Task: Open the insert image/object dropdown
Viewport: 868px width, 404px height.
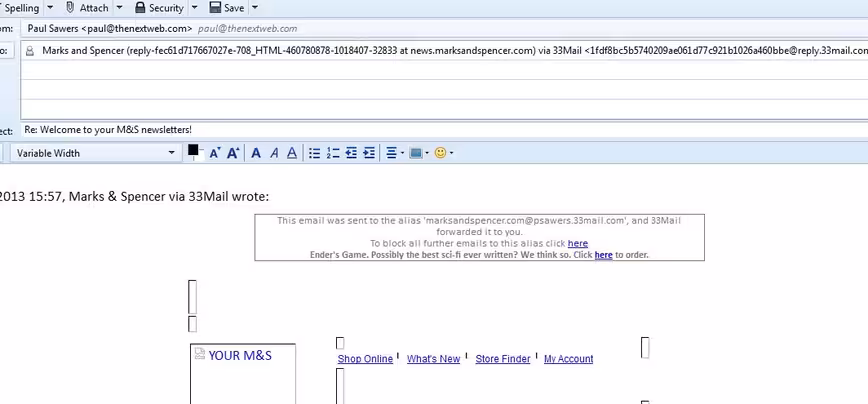Action: [418, 153]
